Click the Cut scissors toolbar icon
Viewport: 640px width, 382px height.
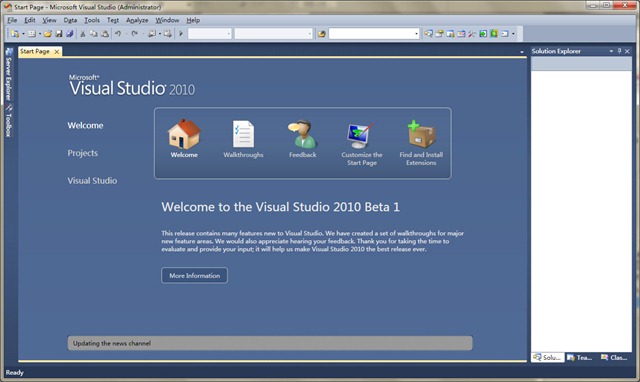point(82,34)
